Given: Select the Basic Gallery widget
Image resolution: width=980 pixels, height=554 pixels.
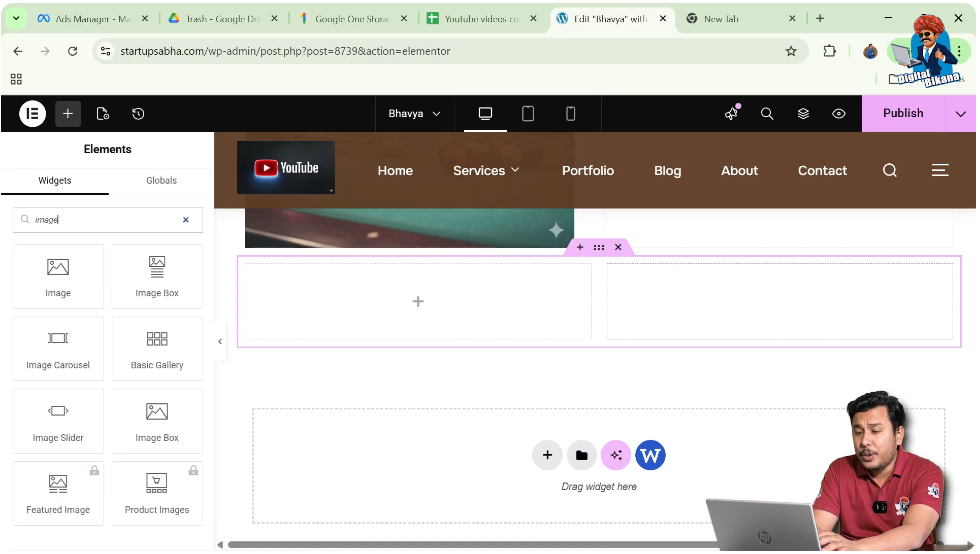Looking at the screenshot, I should tap(157, 349).
